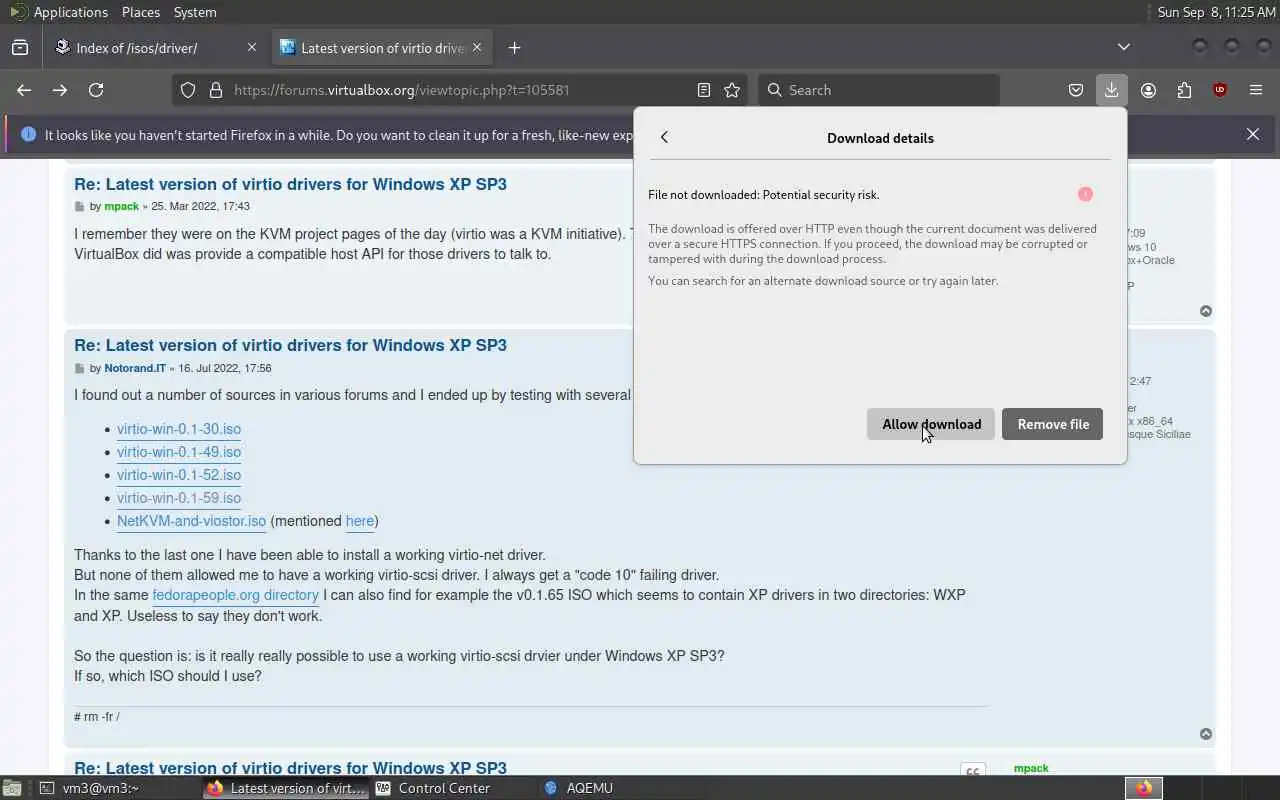Click the quote button on the bottom post

[973, 771]
